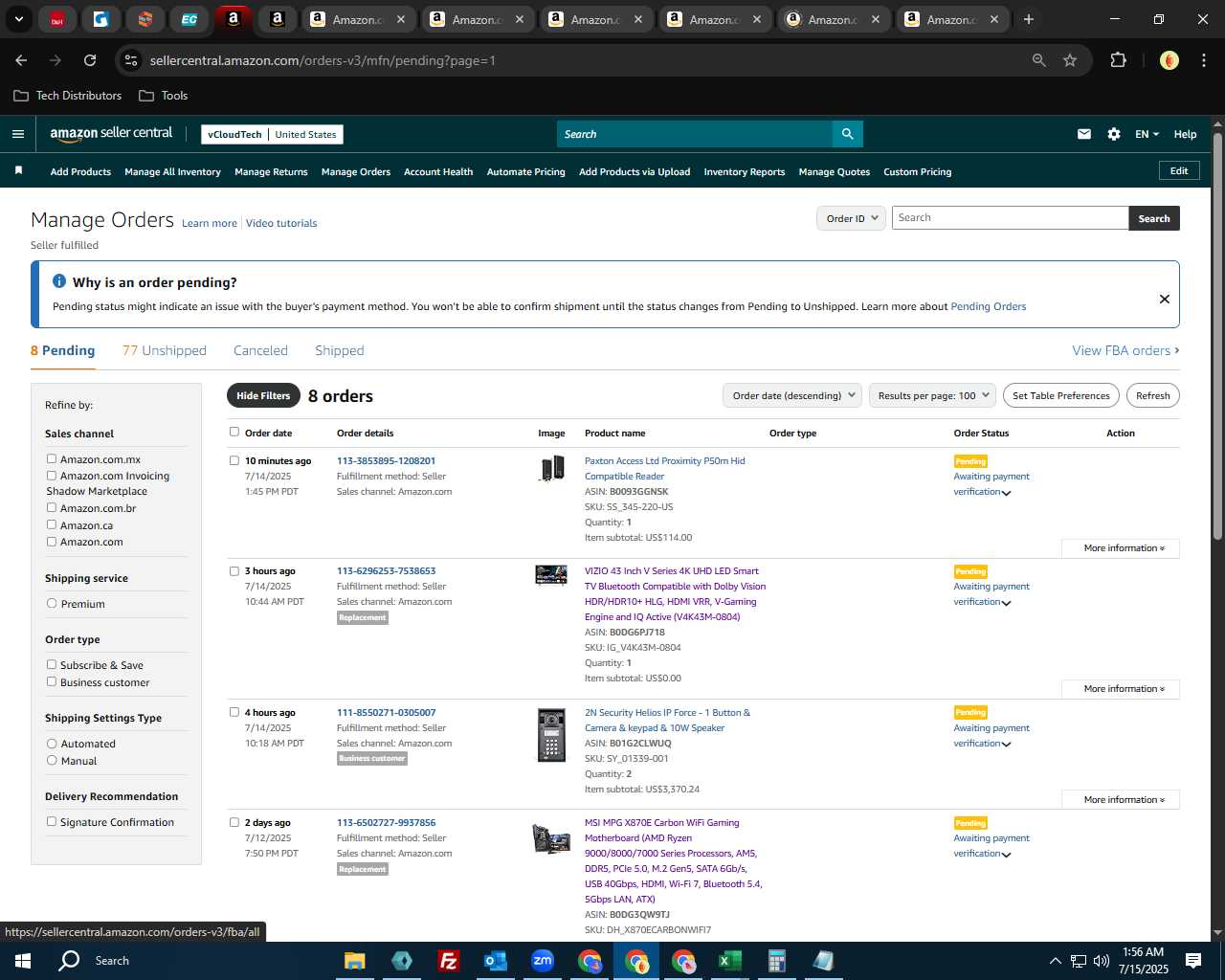Screen dimensions: 1225x980
Task: Expand More information for VIZIO TV order
Action: 1121,689
